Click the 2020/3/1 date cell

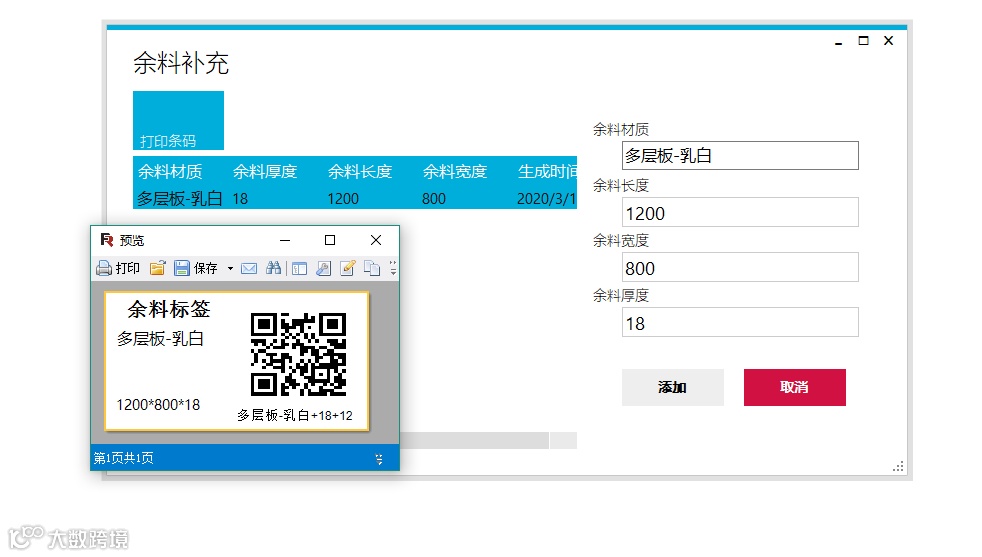tap(546, 199)
